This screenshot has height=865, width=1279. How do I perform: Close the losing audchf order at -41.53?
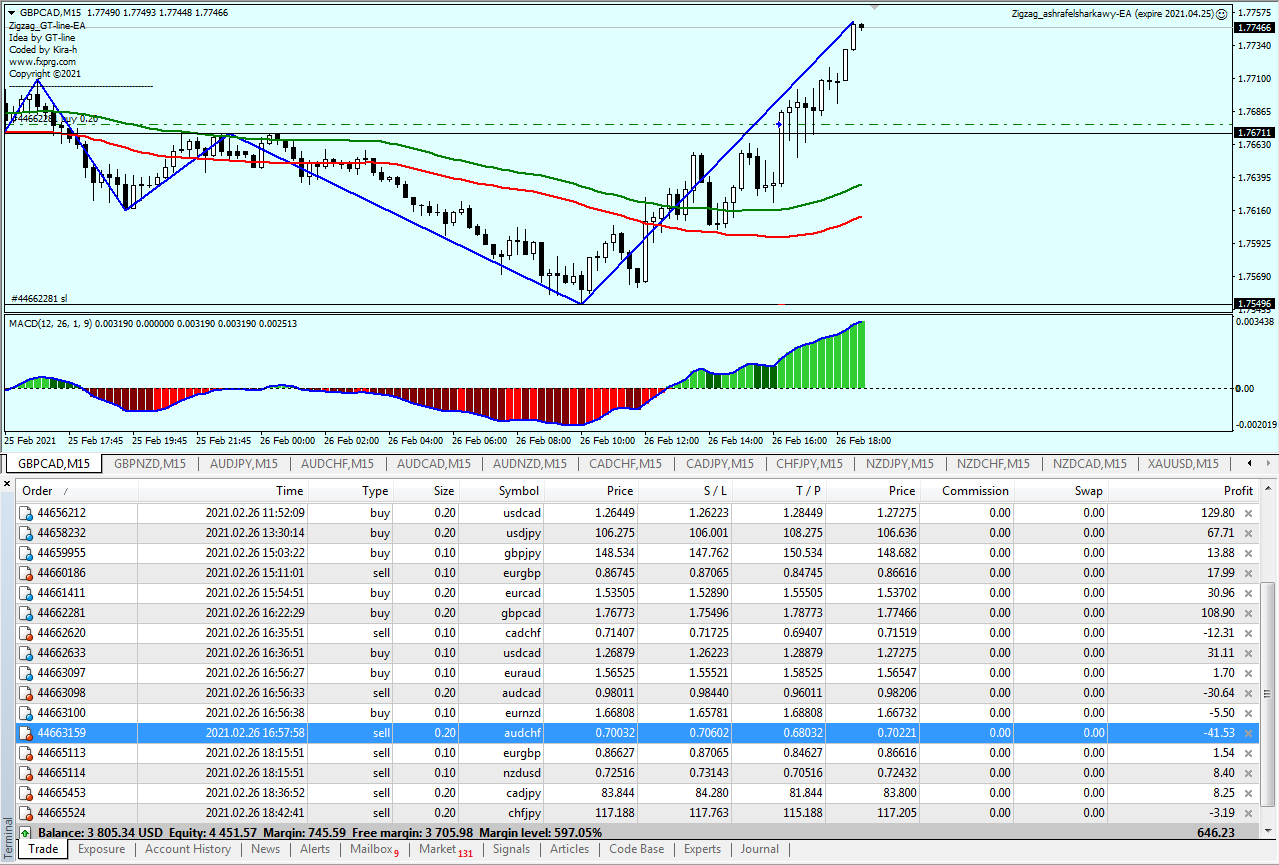pyautogui.click(x=1248, y=733)
